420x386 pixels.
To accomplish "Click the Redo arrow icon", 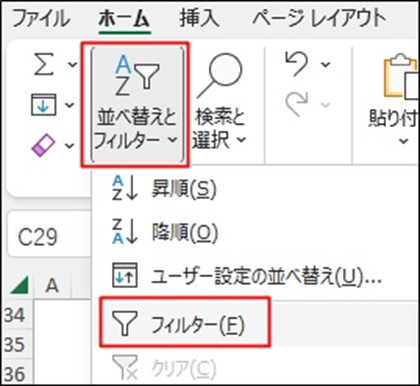I will pyautogui.click(x=296, y=105).
